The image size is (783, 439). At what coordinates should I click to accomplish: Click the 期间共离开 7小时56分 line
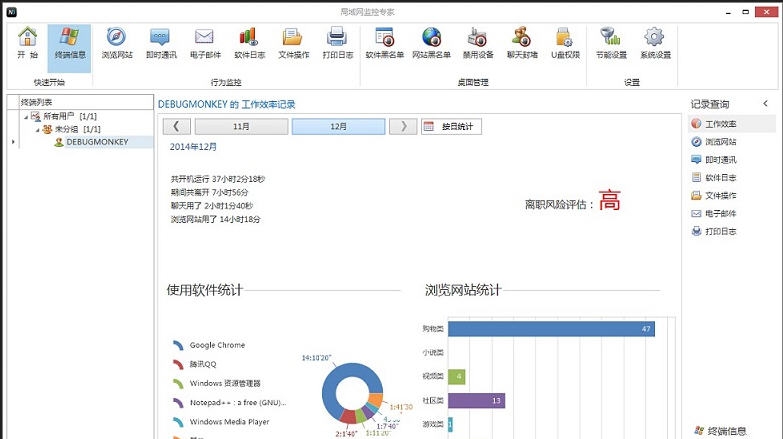[210, 192]
